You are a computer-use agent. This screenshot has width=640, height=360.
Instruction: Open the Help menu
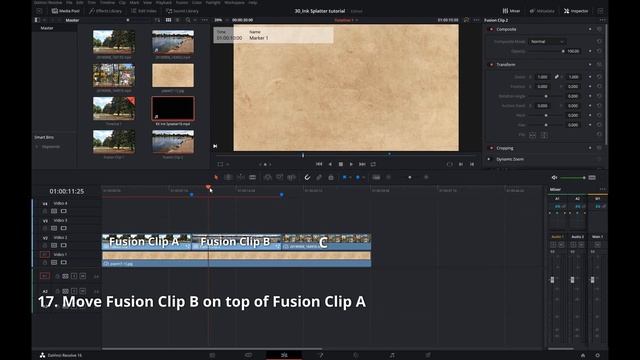pyautogui.click(x=253, y=2)
